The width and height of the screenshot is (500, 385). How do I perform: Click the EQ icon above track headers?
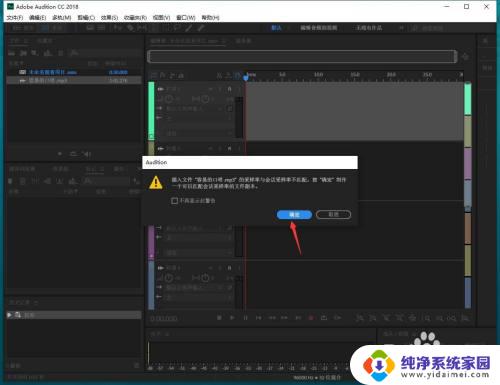click(180, 75)
